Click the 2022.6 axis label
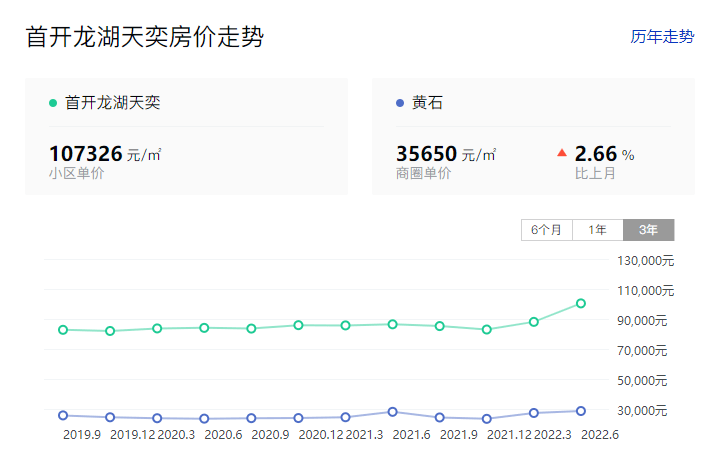Image resolution: width=701 pixels, height=460 pixels. pyautogui.click(x=600, y=435)
